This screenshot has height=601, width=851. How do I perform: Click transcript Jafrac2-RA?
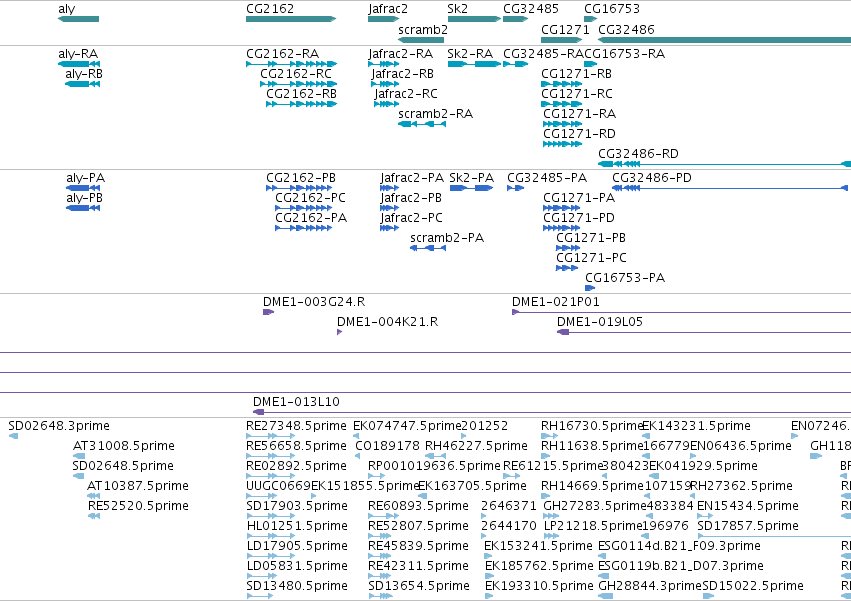[401, 54]
